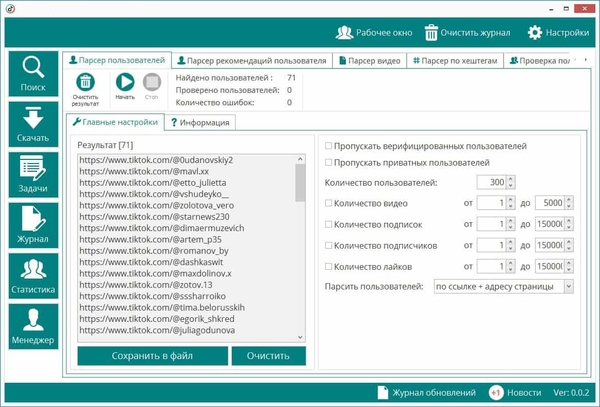Switch to Парсер видео tab
This screenshot has height=407, width=600.
point(369,61)
